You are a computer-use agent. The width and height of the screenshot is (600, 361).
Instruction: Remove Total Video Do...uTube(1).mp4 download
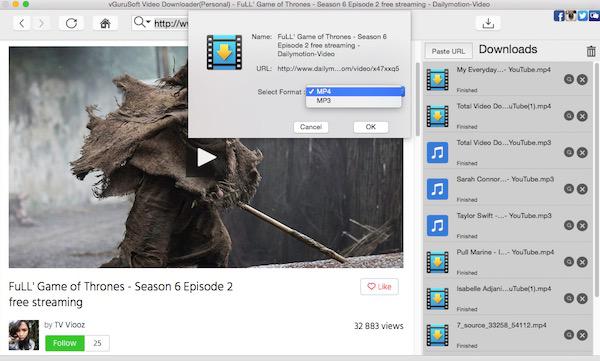click(582, 116)
